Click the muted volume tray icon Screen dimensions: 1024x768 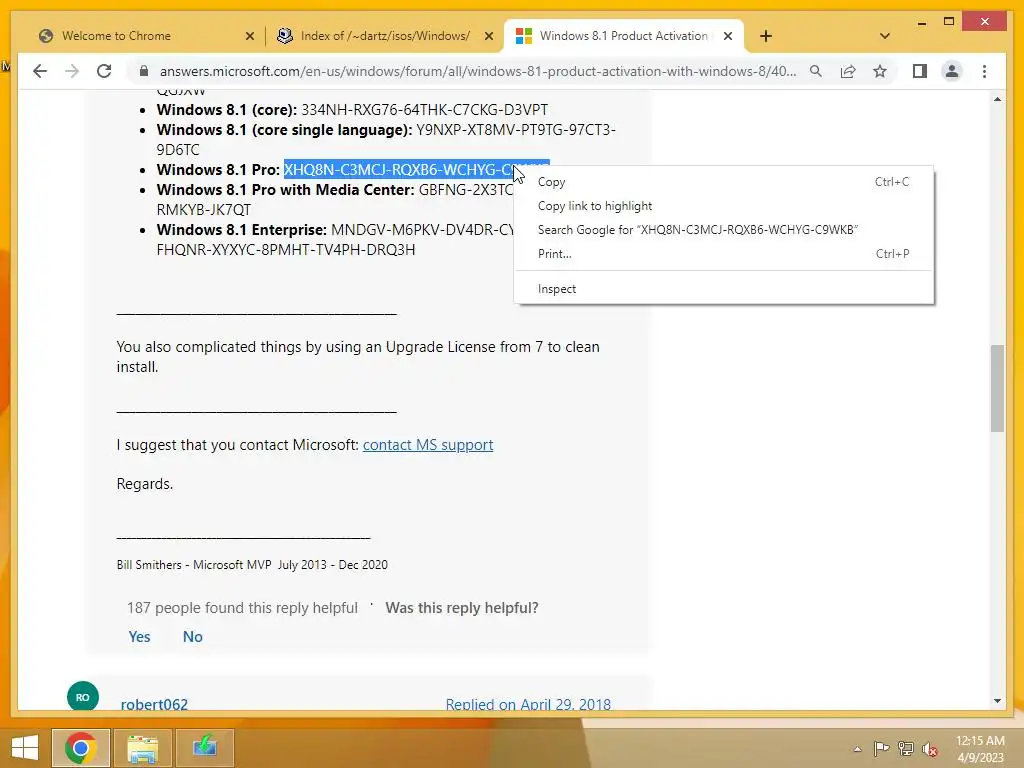[930, 749]
